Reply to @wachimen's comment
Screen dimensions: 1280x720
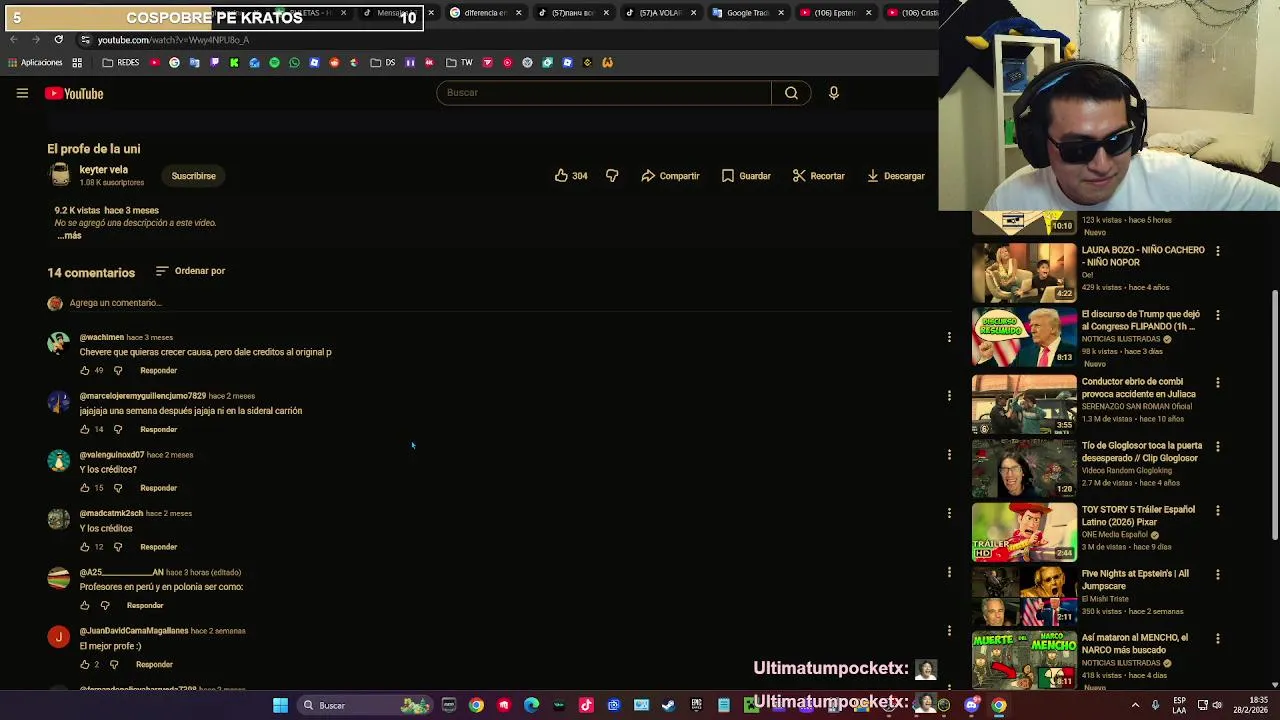(158, 371)
